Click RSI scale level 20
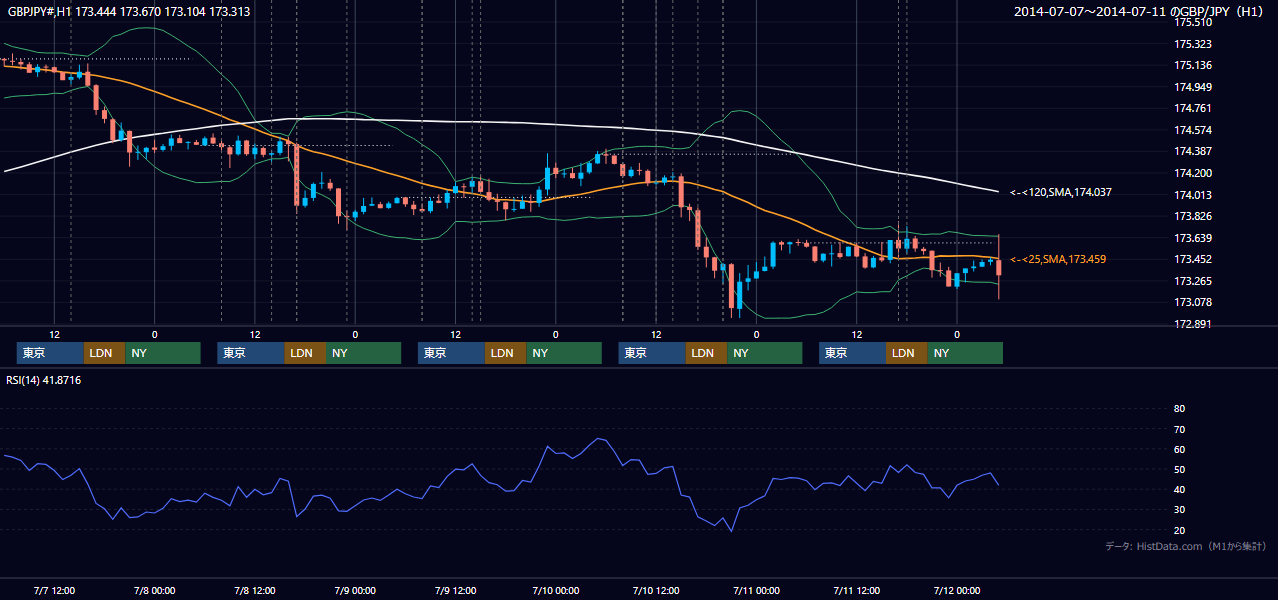1278x600 pixels. point(1179,531)
